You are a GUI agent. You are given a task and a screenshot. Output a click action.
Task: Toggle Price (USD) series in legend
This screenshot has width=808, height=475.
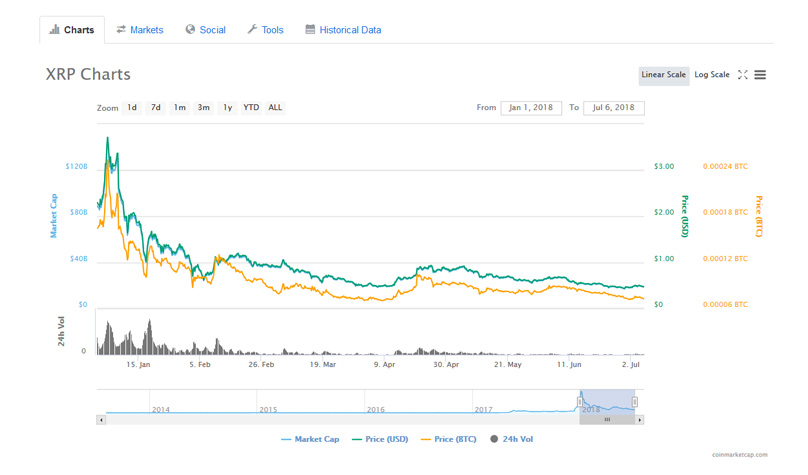coord(380,439)
